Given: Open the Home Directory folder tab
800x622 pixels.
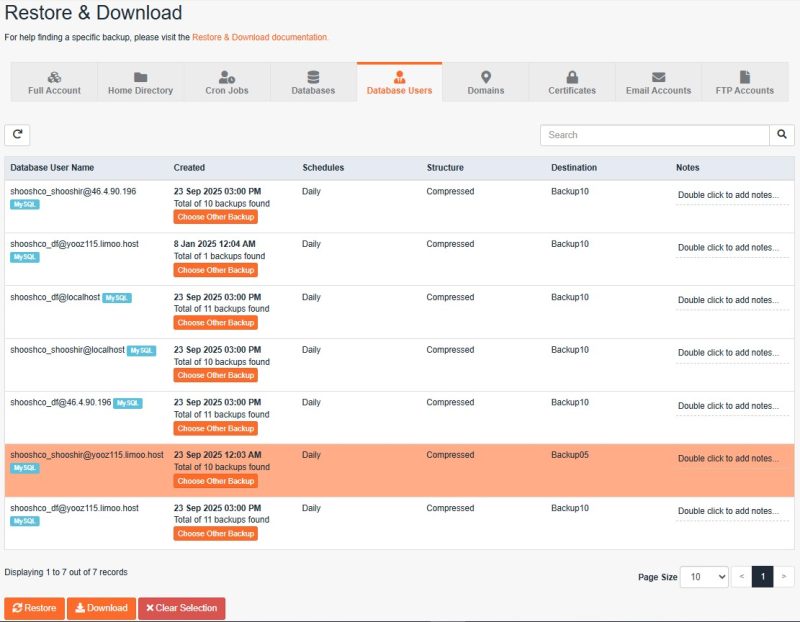Looking at the screenshot, I should 140,83.
